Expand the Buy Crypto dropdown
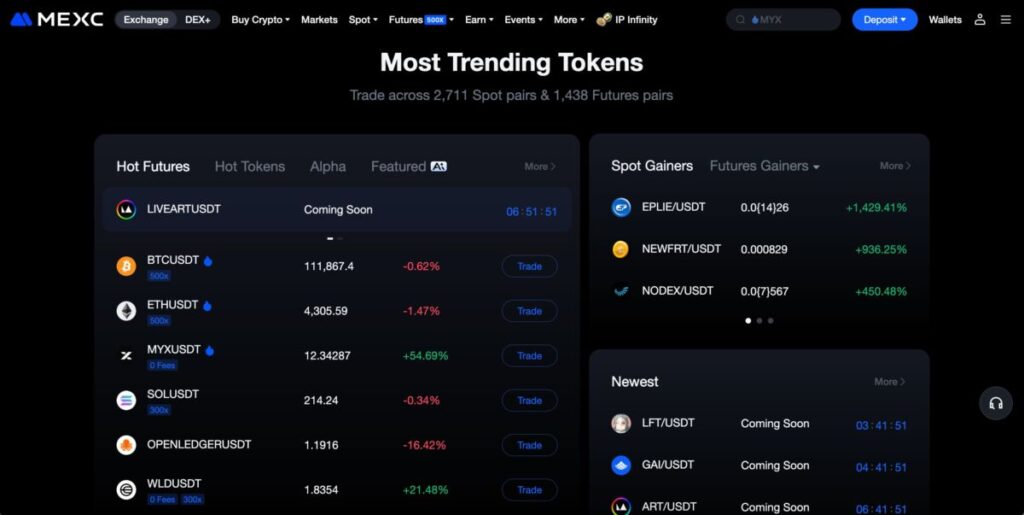 tap(260, 20)
